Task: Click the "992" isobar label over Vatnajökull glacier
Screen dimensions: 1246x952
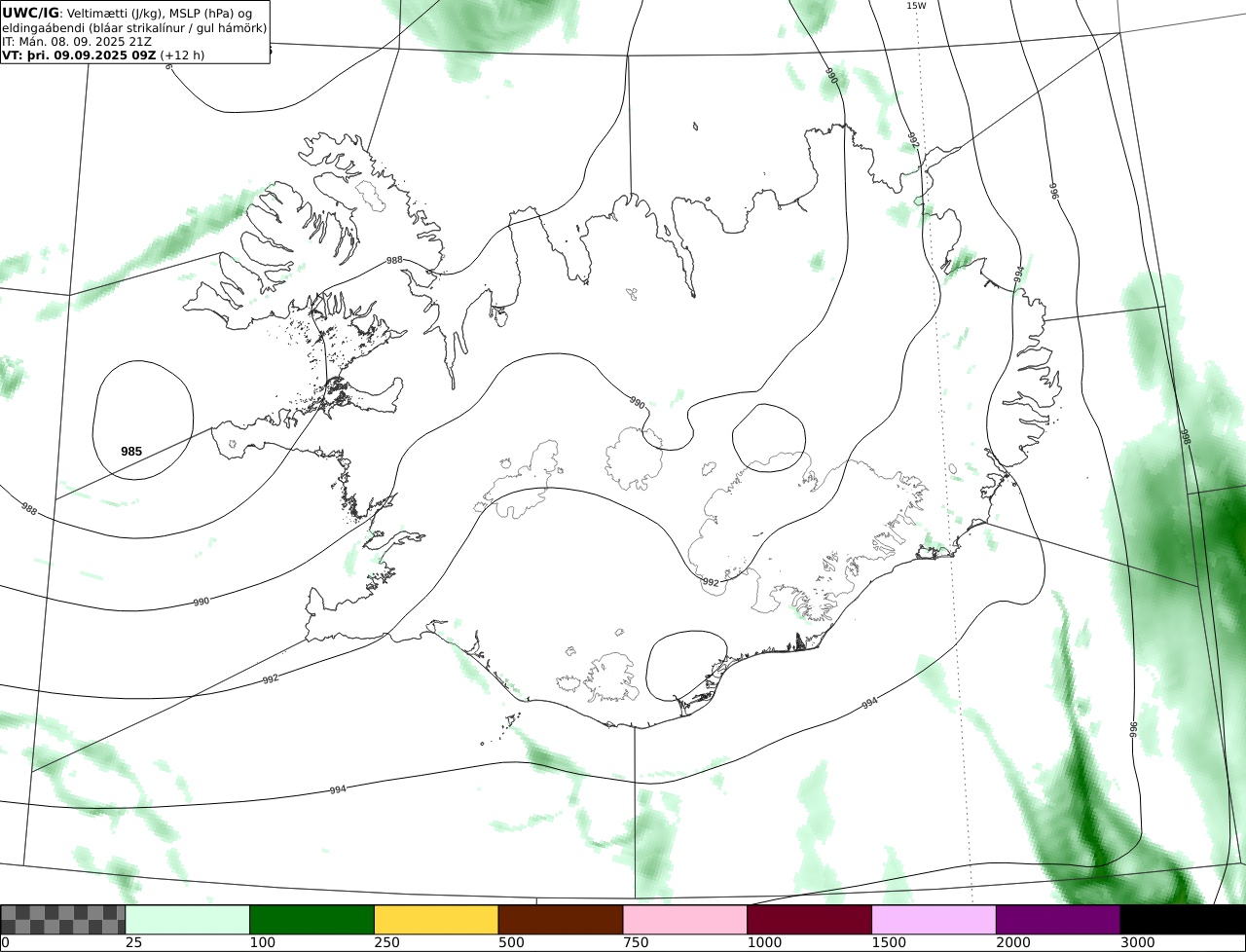Action: pos(711,582)
